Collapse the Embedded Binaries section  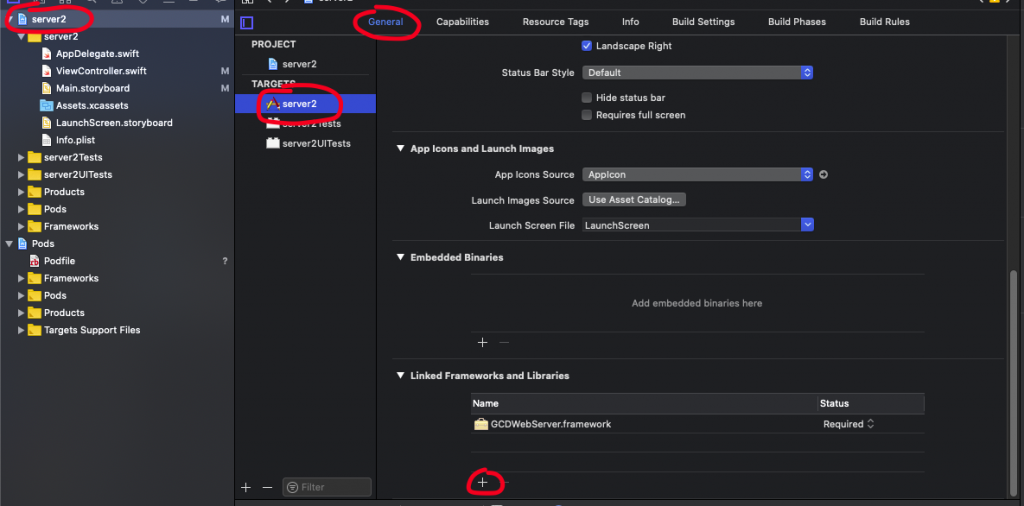(400, 257)
